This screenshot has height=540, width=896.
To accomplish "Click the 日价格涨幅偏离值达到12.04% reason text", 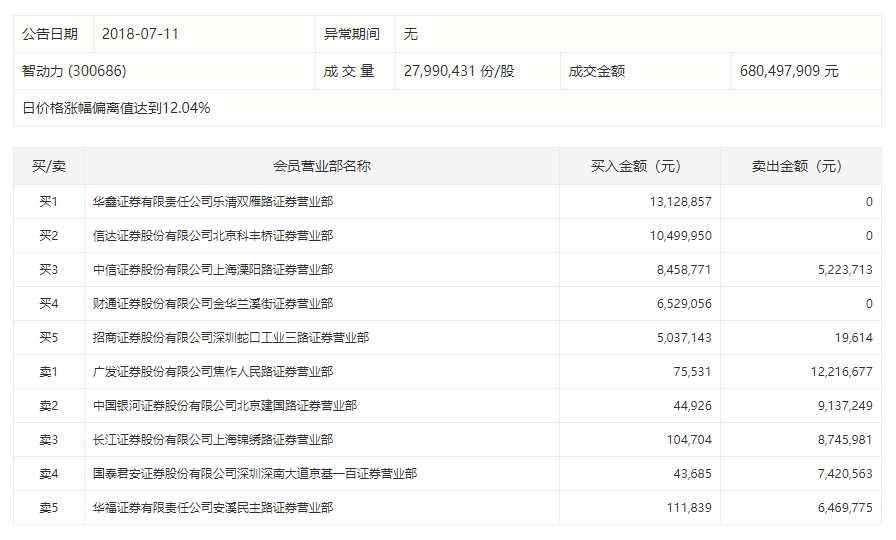I will point(116,107).
